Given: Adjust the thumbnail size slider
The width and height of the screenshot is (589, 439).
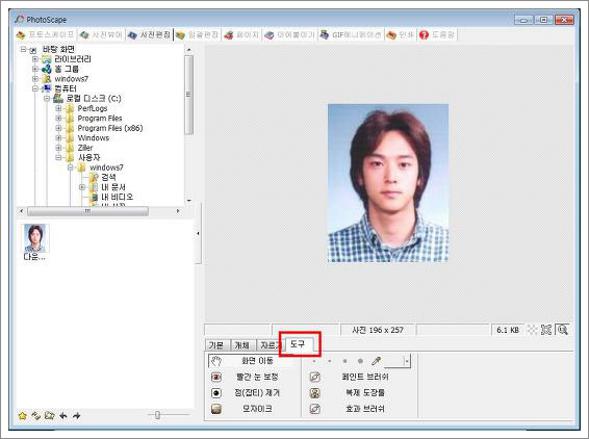Looking at the screenshot, I should [x=157, y=415].
